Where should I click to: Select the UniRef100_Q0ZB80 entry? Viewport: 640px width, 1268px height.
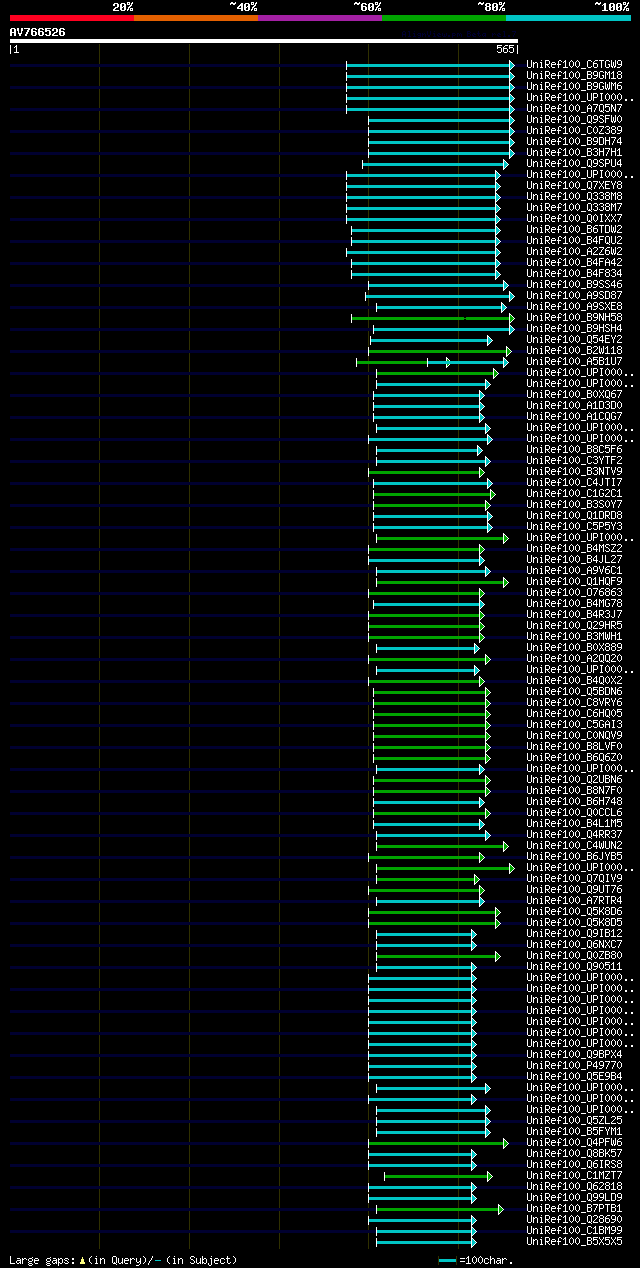tap(574, 955)
